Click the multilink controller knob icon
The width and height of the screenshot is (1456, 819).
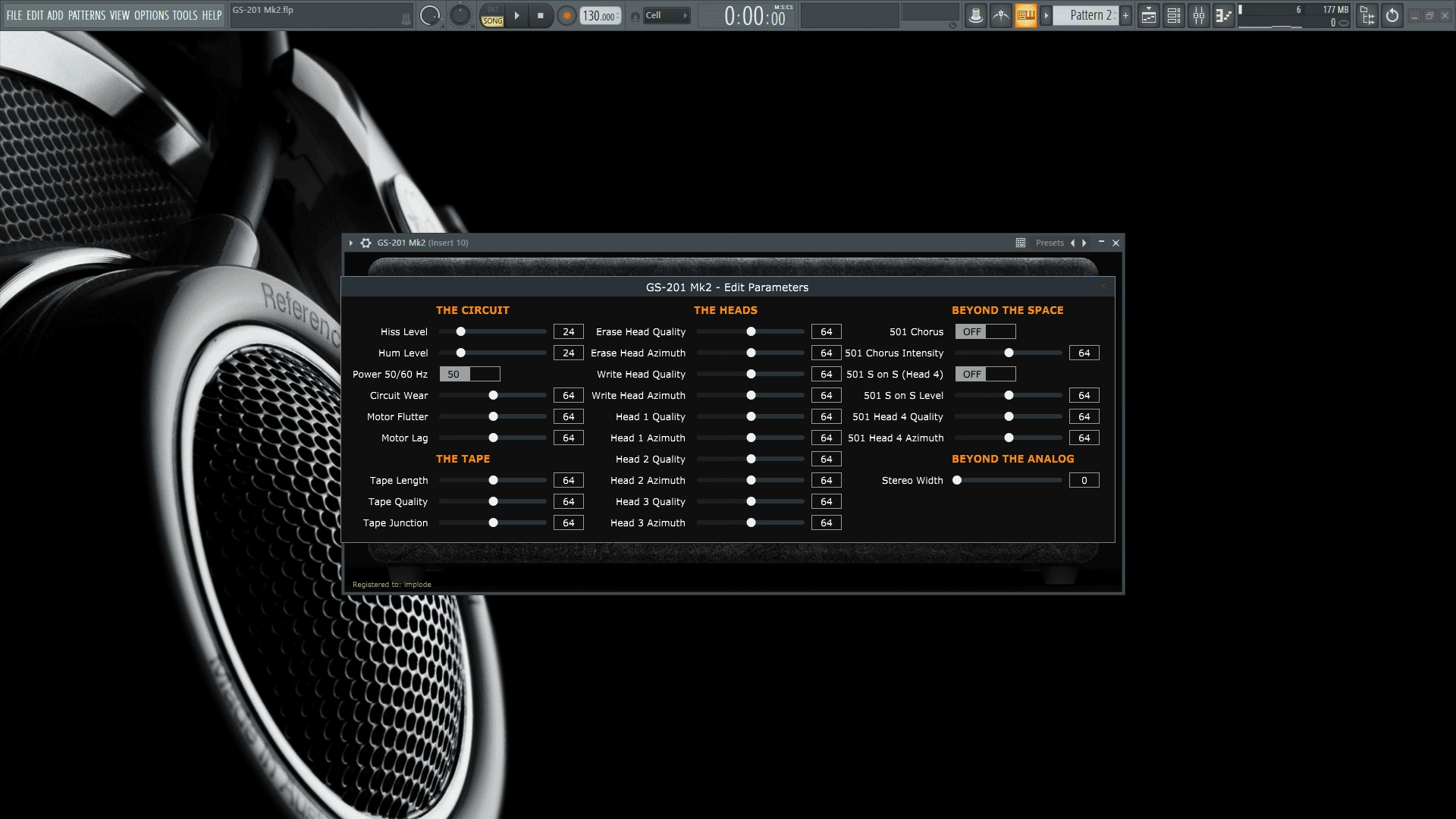[976, 15]
